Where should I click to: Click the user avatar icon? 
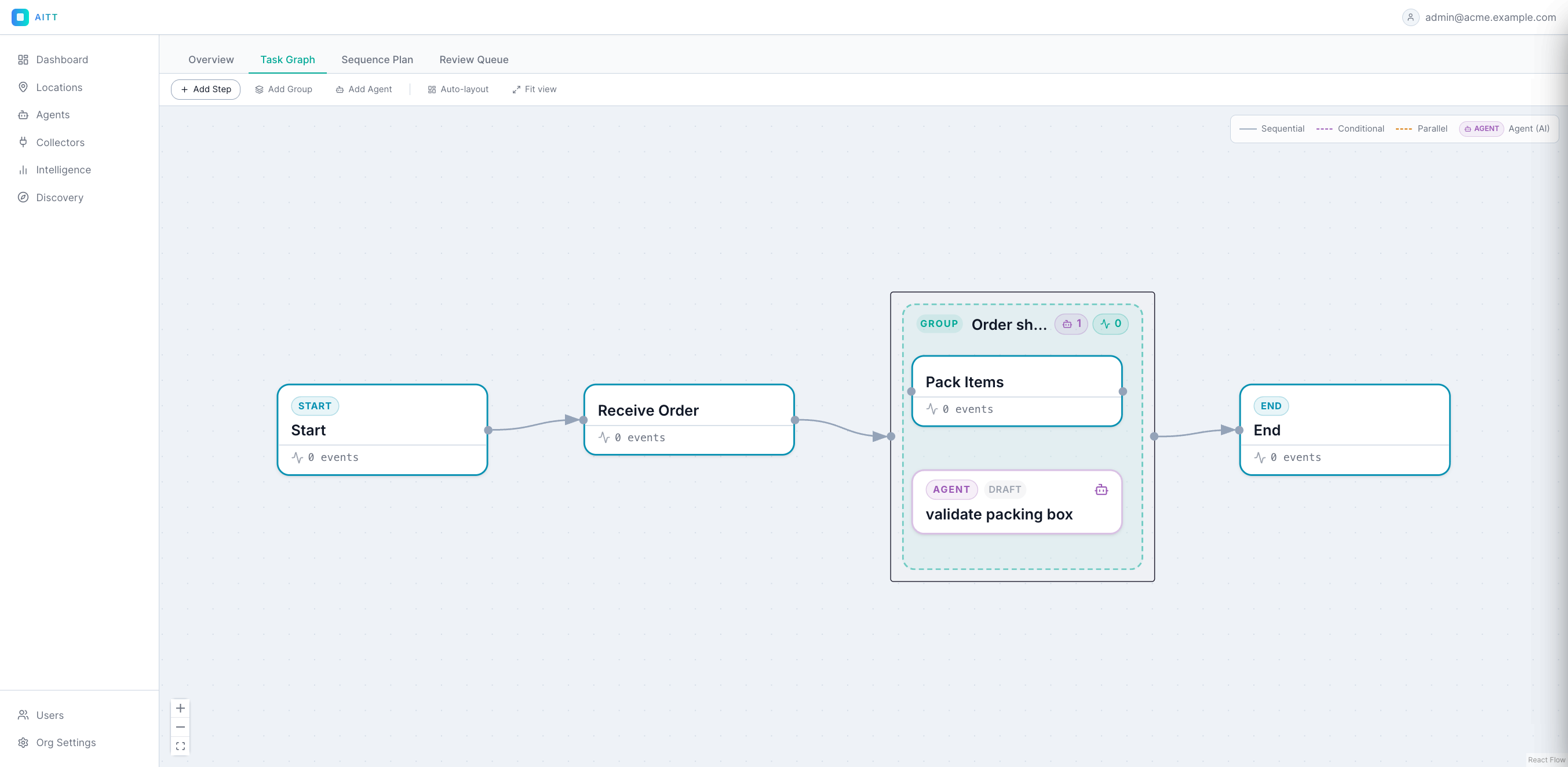pyautogui.click(x=1410, y=17)
